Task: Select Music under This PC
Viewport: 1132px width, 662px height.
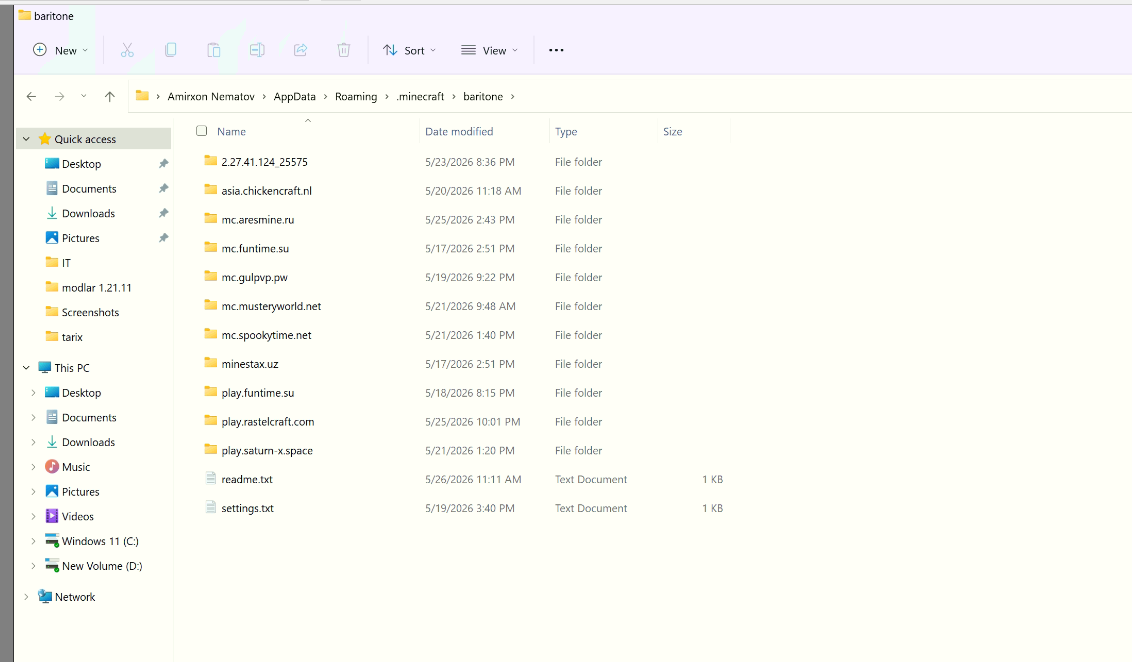Action: click(76, 467)
